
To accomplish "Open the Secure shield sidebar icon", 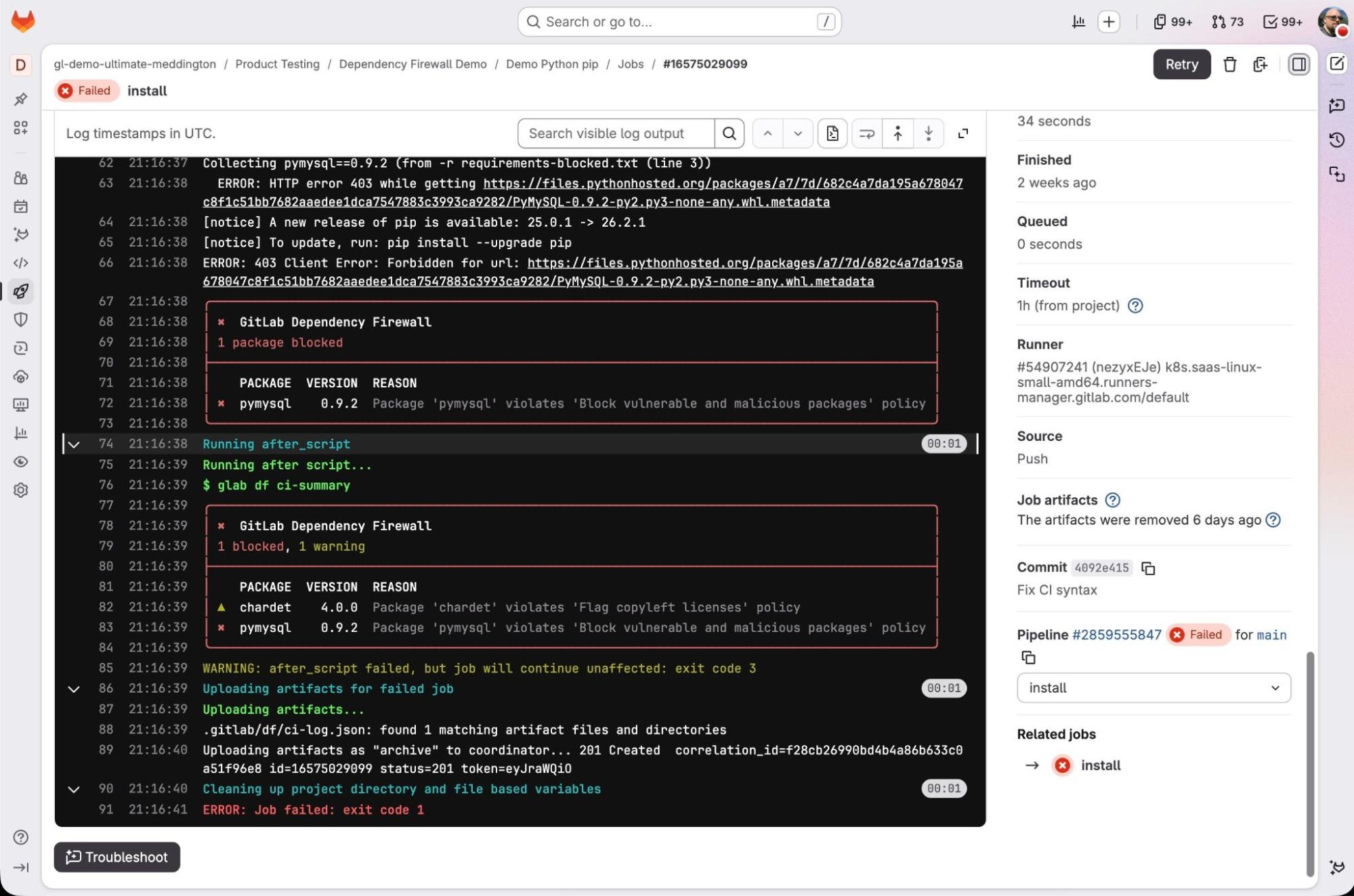I will [x=20, y=320].
